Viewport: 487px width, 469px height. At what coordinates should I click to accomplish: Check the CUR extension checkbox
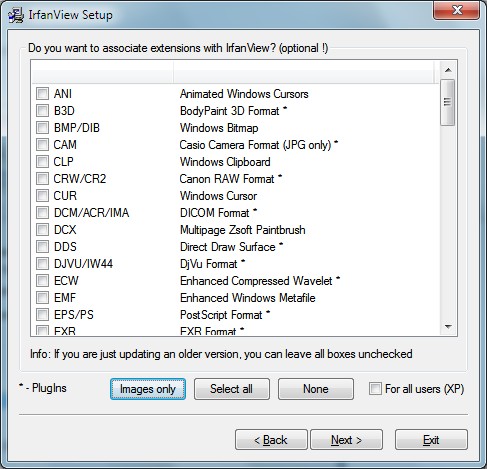[42, 196]
